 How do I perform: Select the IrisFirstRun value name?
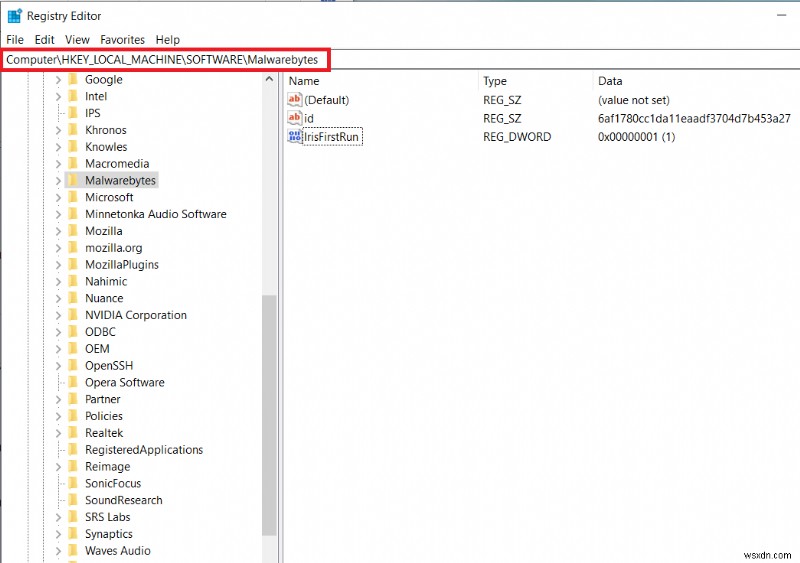point(332,137)
